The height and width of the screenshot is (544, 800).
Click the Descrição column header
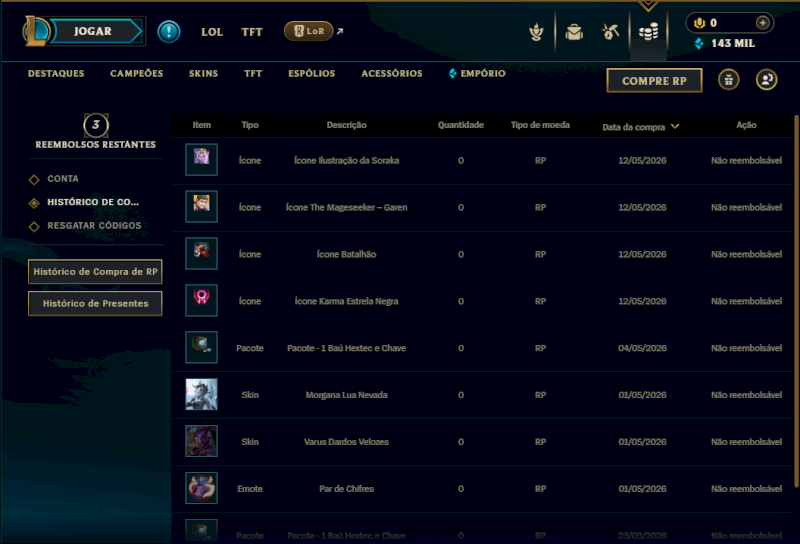coord(346,125)
